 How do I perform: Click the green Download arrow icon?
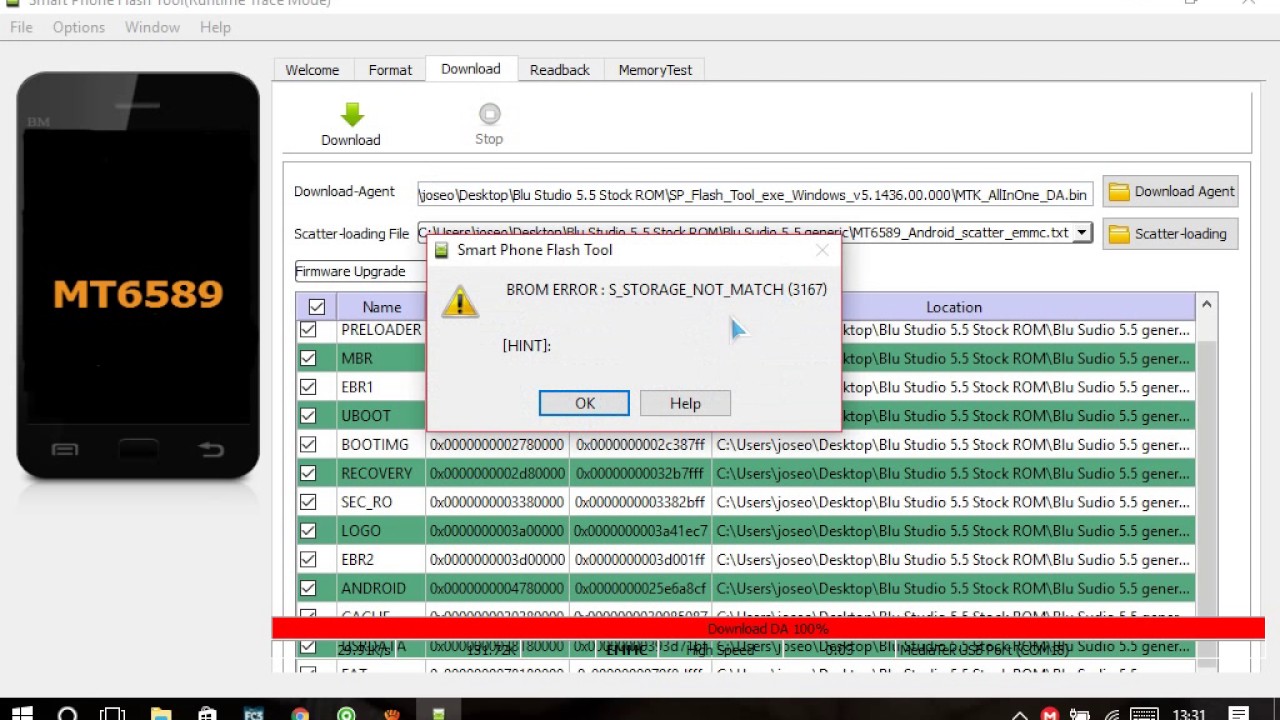pyautogui.click(x=351, y=114)
